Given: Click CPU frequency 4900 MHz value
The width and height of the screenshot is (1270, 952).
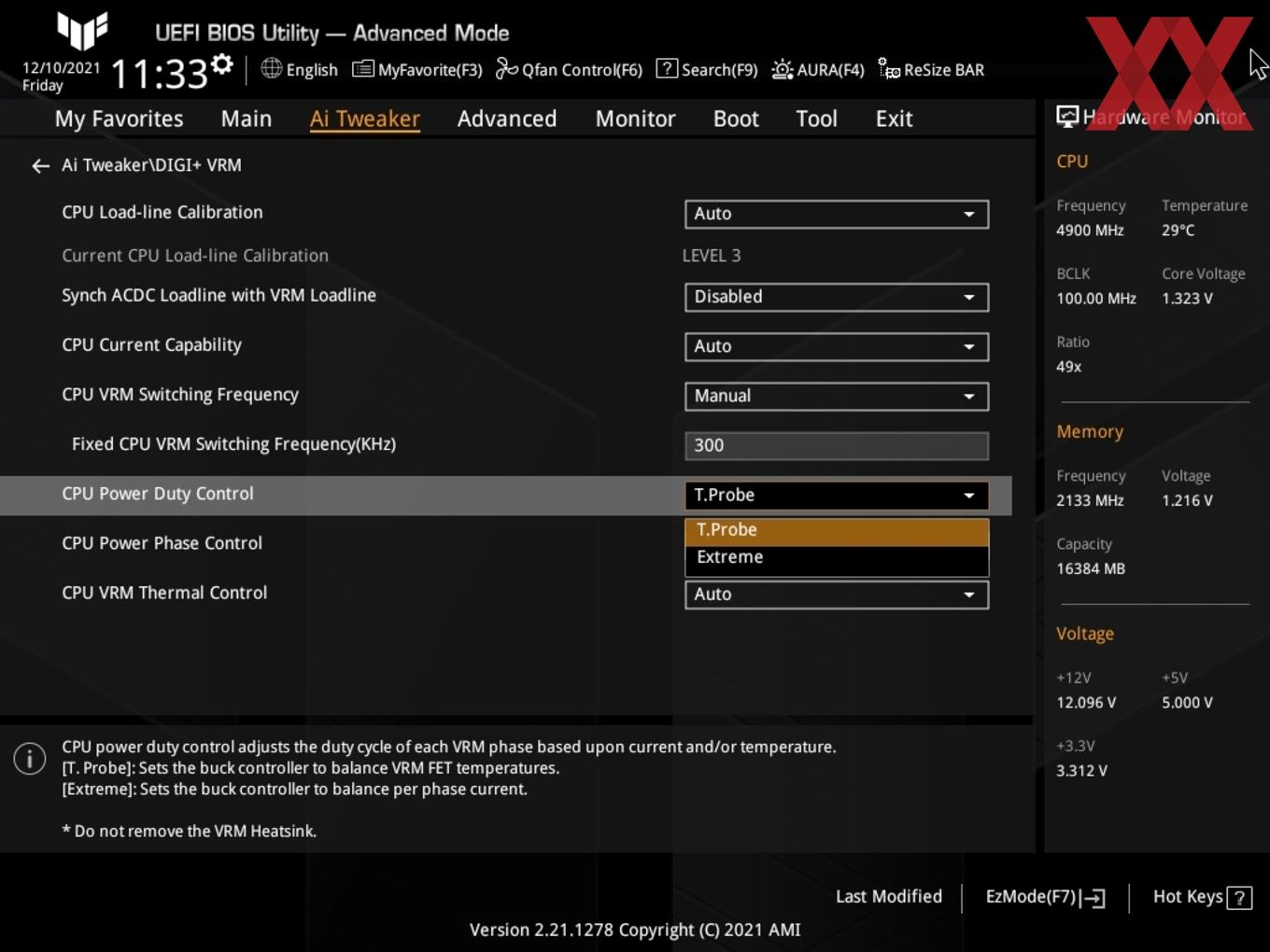Looking at the screenshot, I should click(1090, 231).
